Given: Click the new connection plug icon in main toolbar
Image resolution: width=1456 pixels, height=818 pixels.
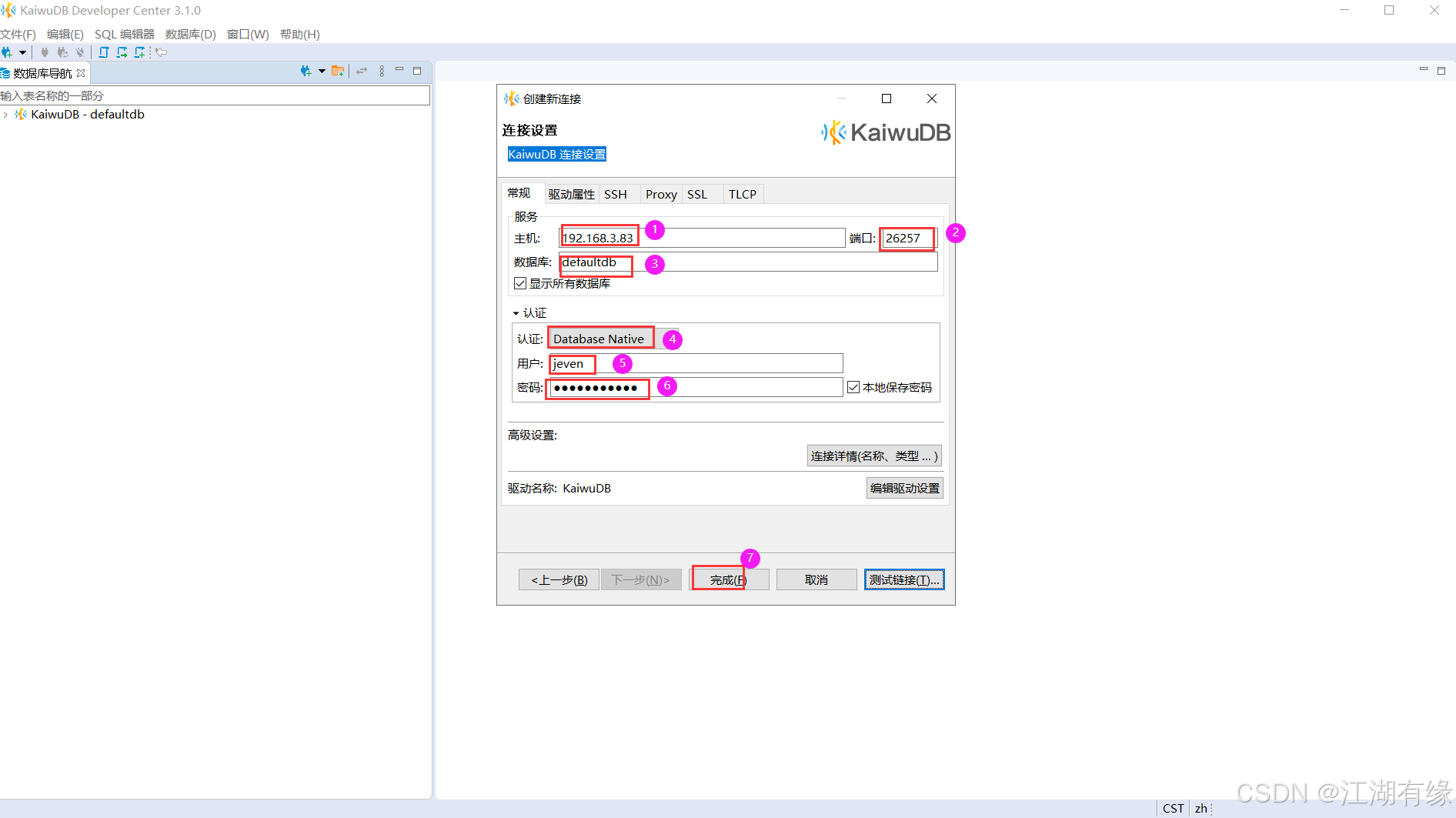Looking at the screenshot, I should coord(7,52).
